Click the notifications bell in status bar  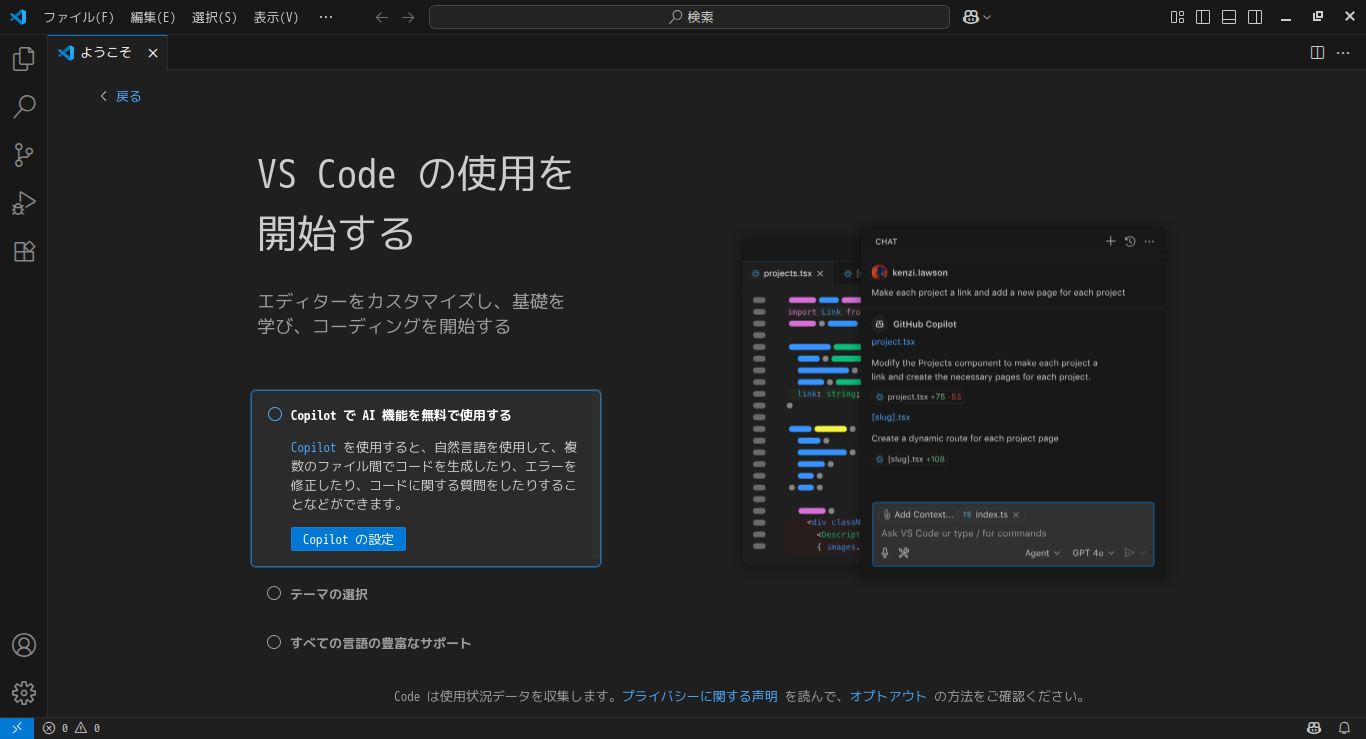click(1344, 728)
